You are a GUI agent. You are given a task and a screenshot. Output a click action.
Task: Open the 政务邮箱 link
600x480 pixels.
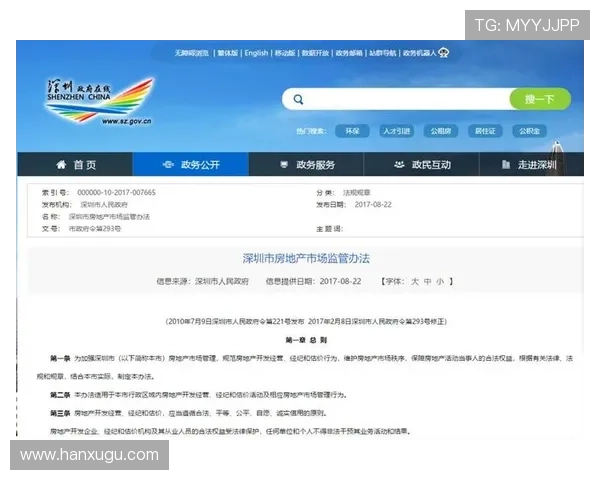(349, 53)
